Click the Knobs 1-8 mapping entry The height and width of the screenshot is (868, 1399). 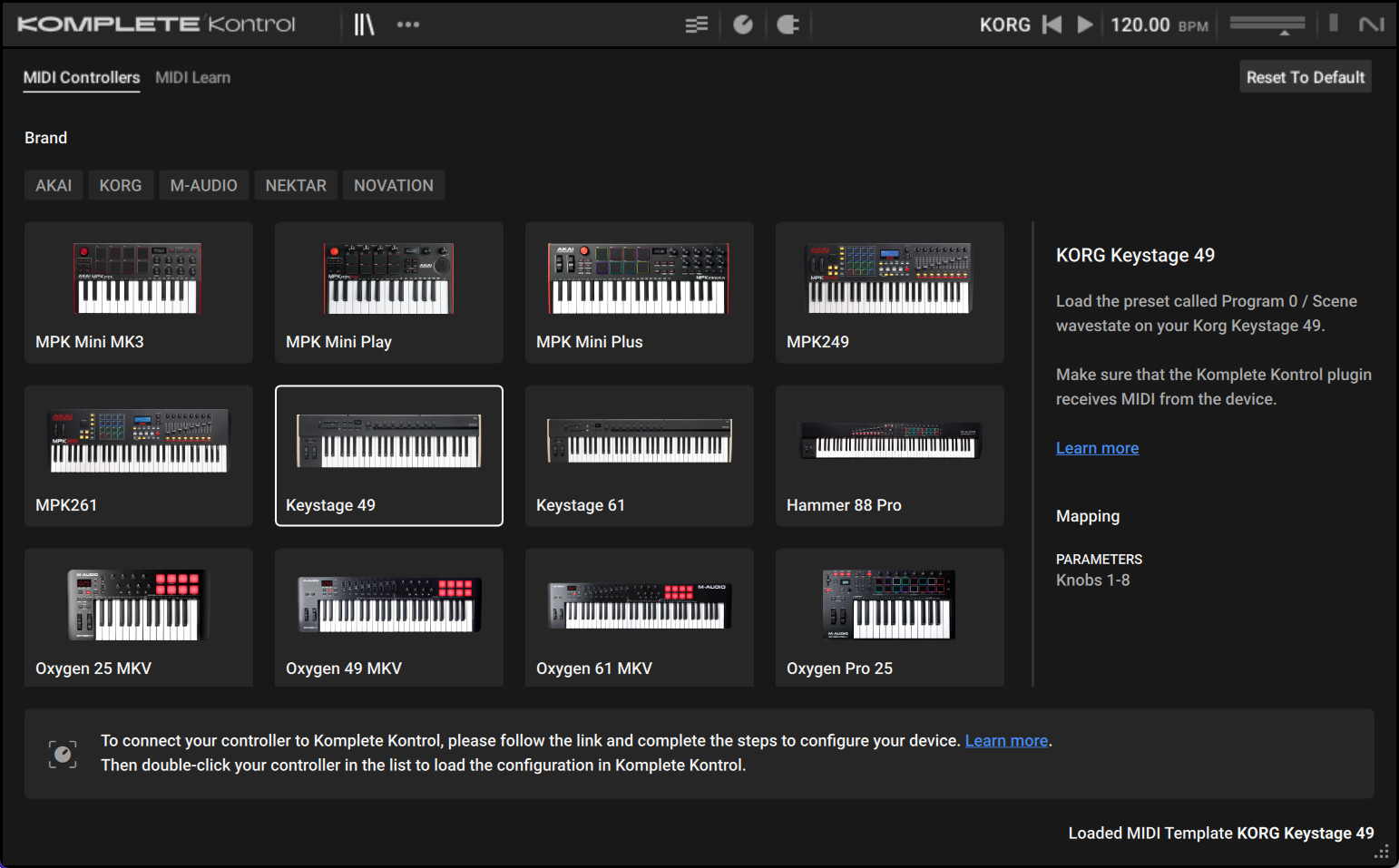(1092, 580)
